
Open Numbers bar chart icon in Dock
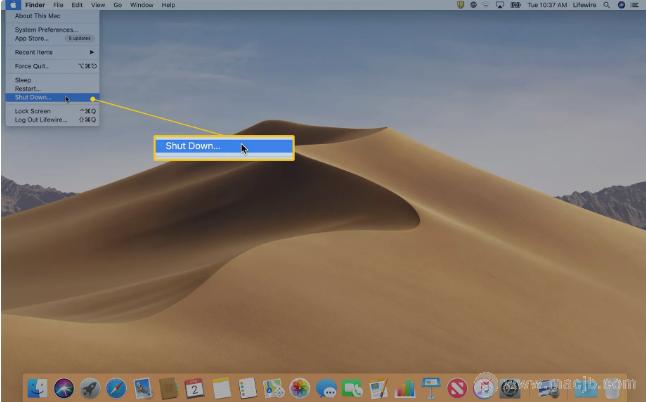(x=405, y=388)
